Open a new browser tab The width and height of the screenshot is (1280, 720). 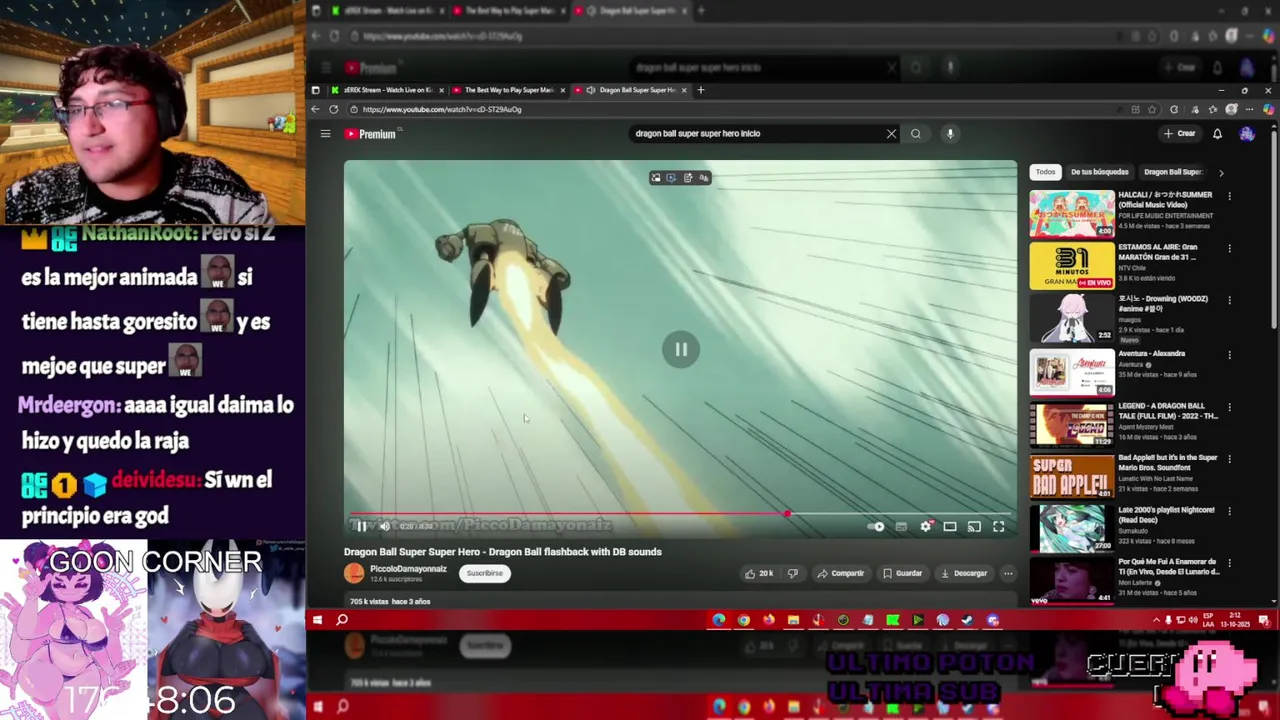pos(700,90)
